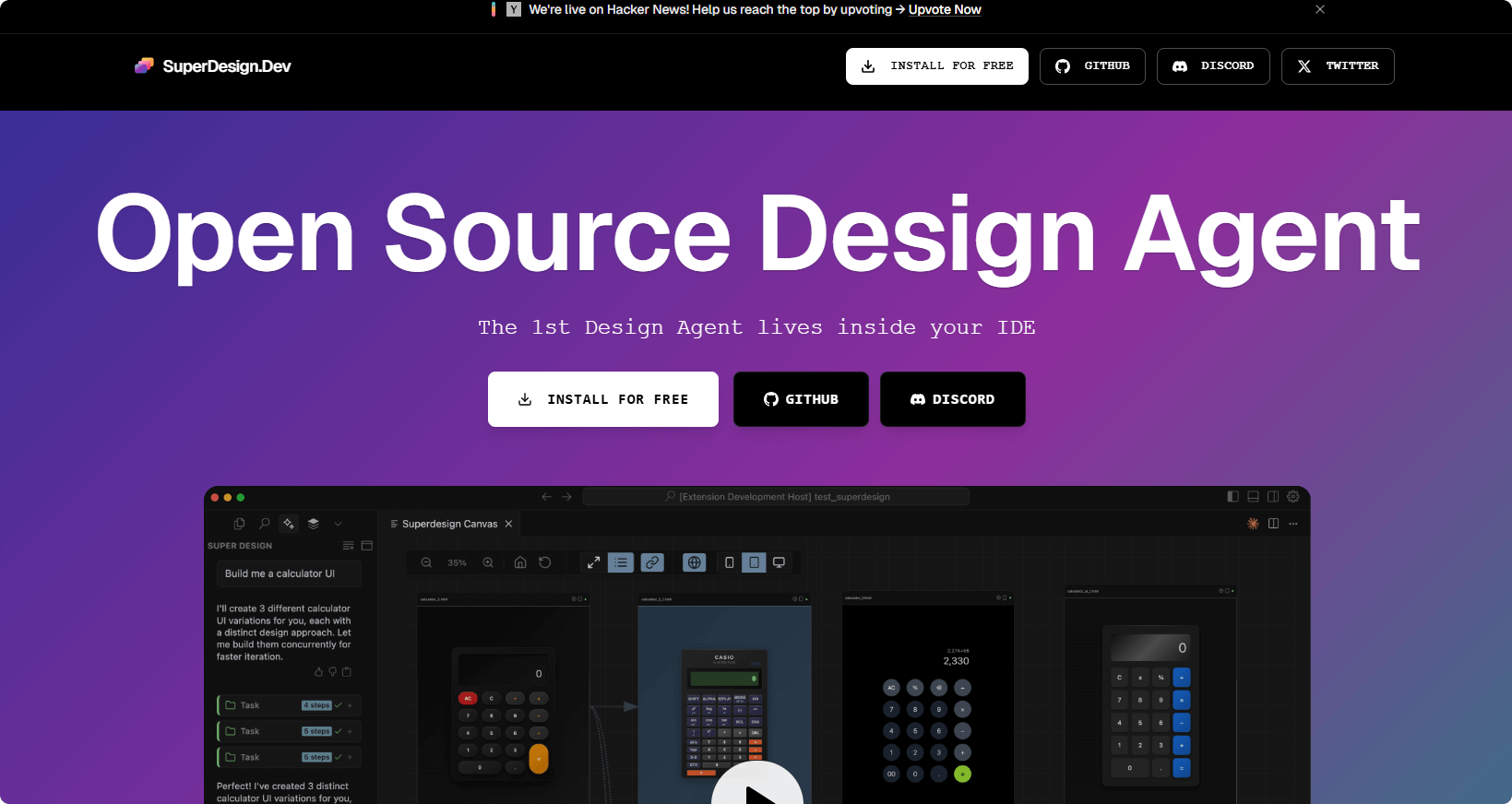
Task: Give a thumbs up to the assistant reply
Action: pyautogui.click(x=319, y=672)
